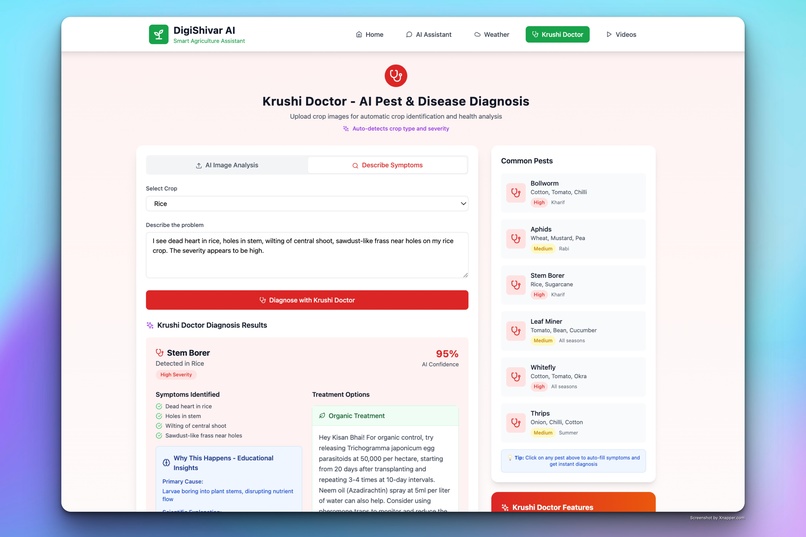Viewport: 806px width, 537px height.
Task: Click the sparkle icon by Auto-detects crop type
Action: click(346, 129)
